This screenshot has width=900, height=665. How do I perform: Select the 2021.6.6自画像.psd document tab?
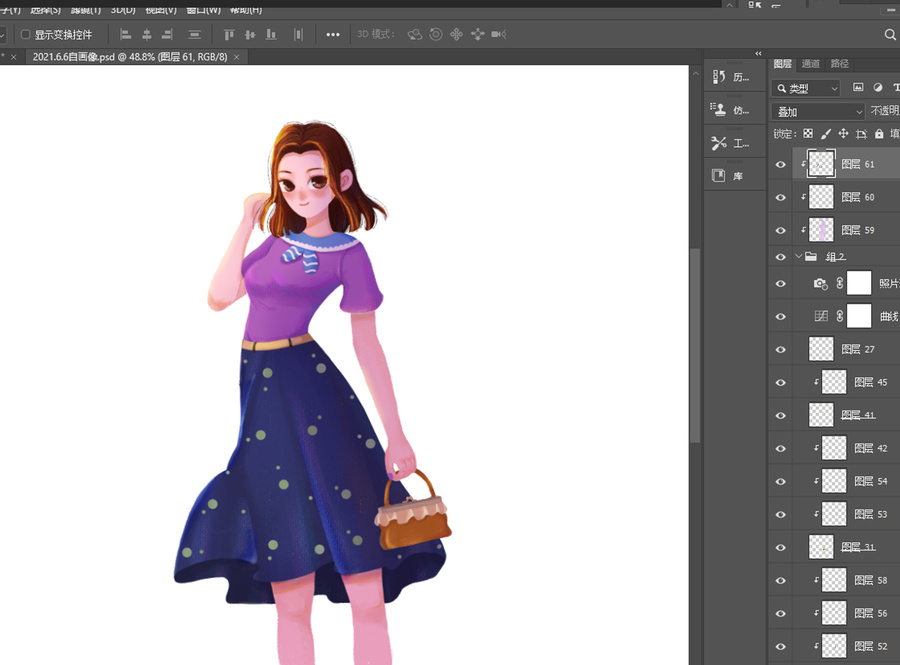click(130, 57)
